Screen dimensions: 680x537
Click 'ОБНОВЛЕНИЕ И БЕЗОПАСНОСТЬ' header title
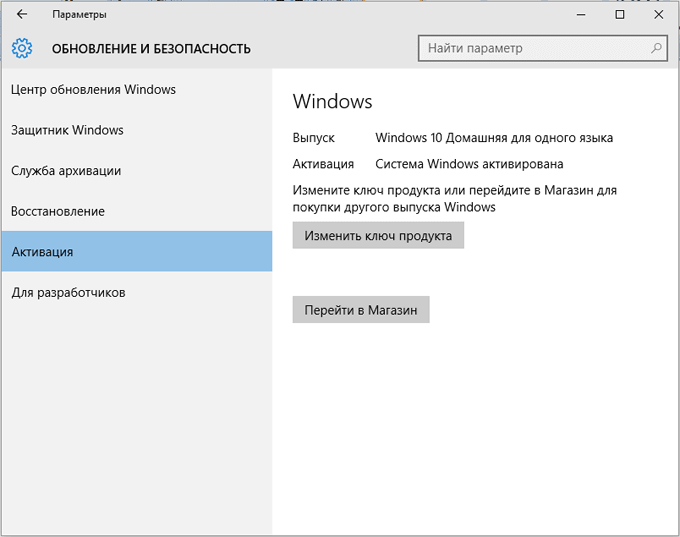pyautogui.click(x=151, y=49)
